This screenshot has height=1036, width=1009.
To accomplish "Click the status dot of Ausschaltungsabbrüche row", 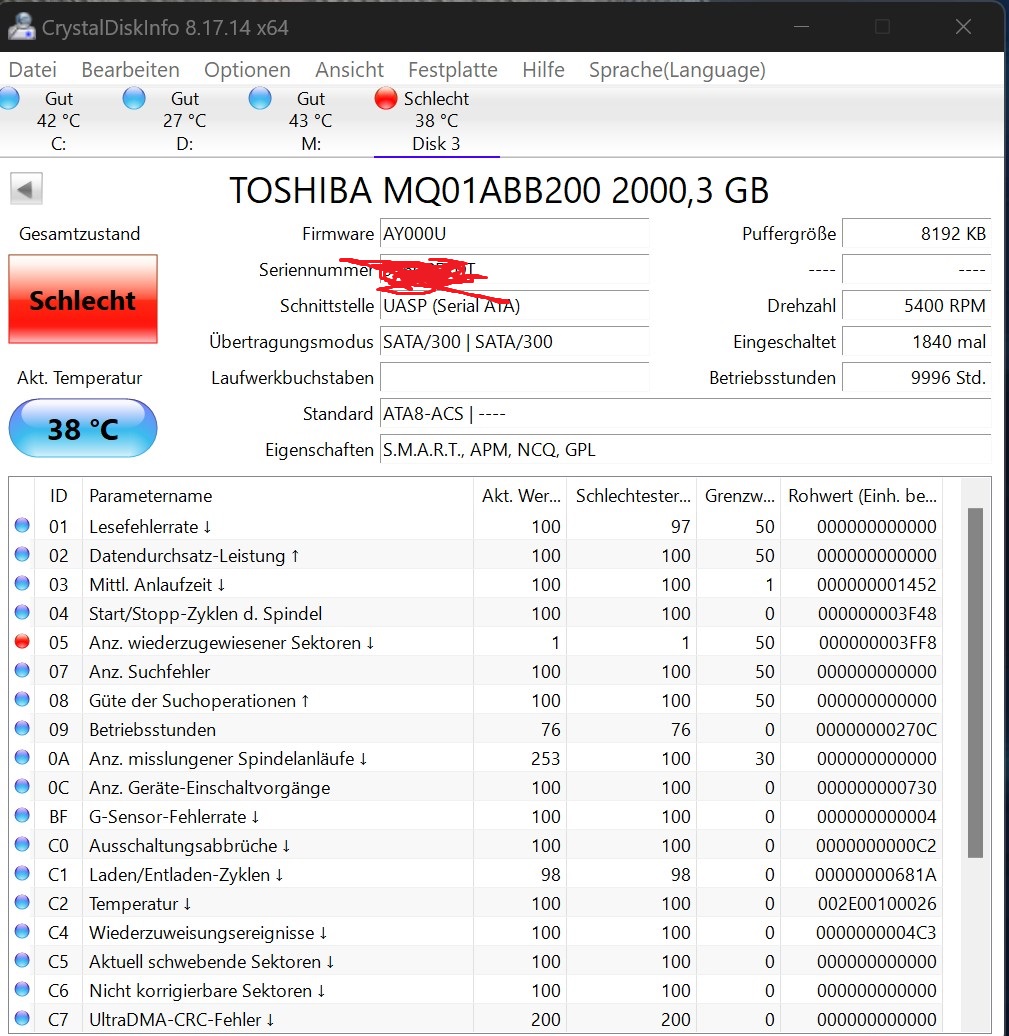I will point(22,844).
